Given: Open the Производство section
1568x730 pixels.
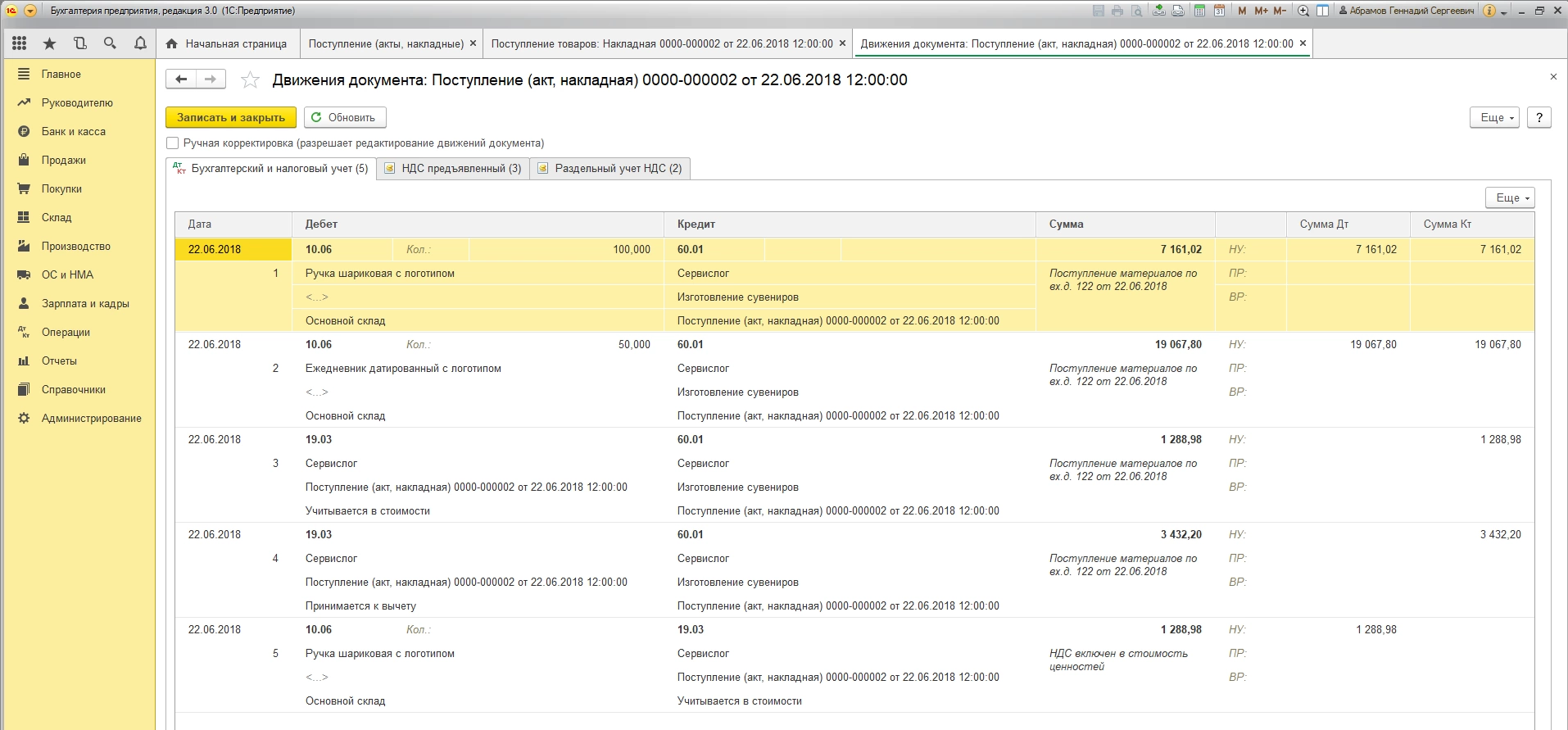Looking at the screenshot, I should tap(79, 246).
